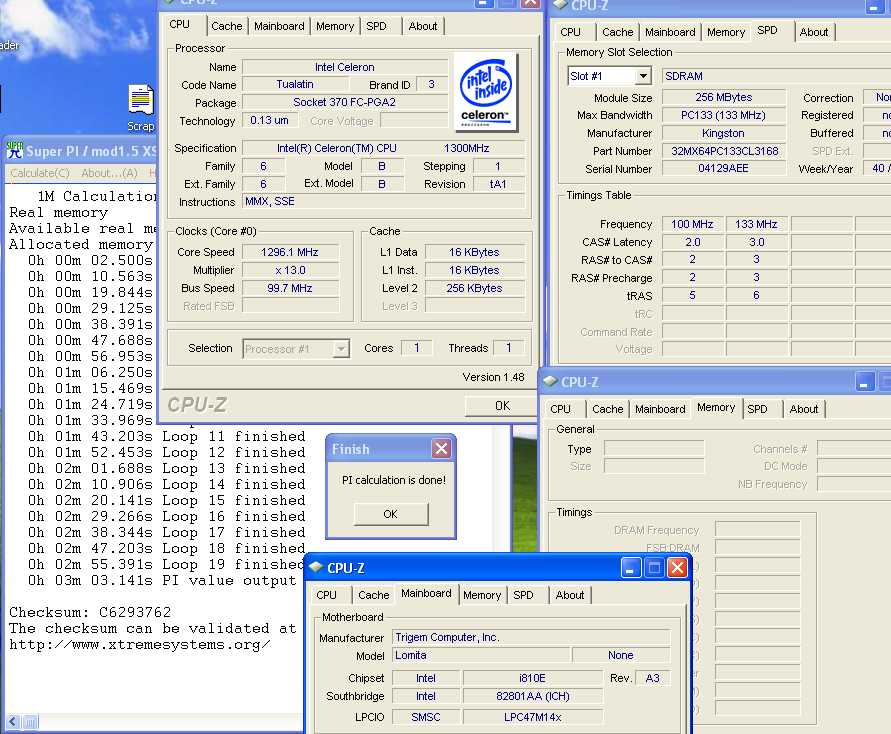Image resolution: width=891 pixels, height=734 pixels.
Task: Click the Instructions value MMX, SSE
Action: tap(384, 201)
